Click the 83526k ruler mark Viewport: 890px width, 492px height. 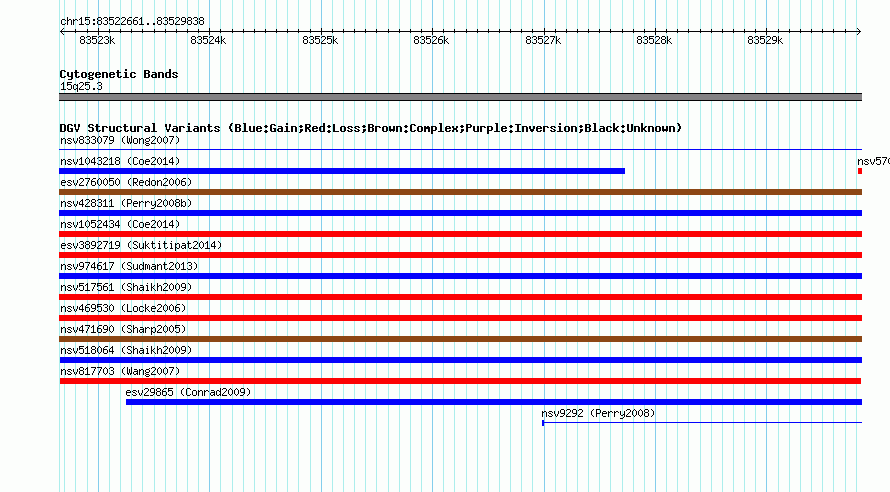coord(431,40)
